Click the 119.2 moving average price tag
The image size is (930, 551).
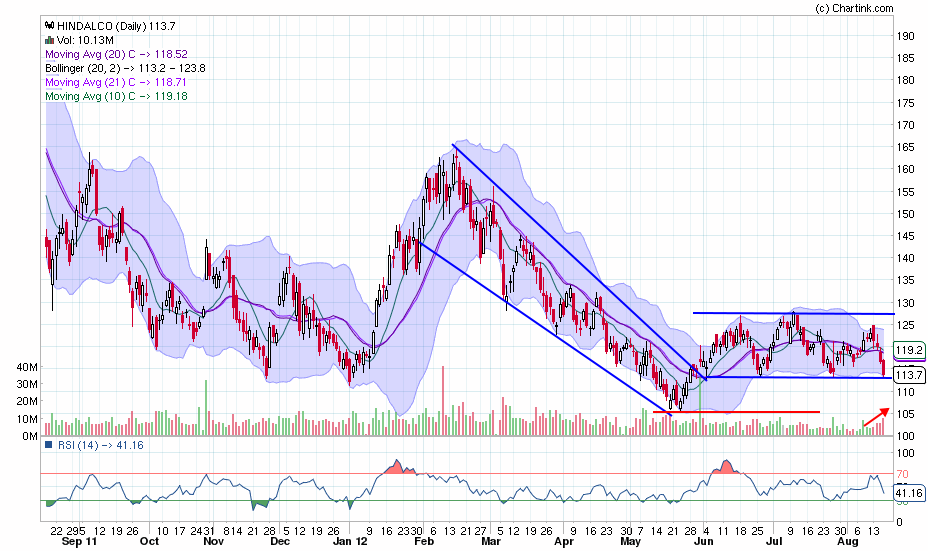[x=909, y=350]
